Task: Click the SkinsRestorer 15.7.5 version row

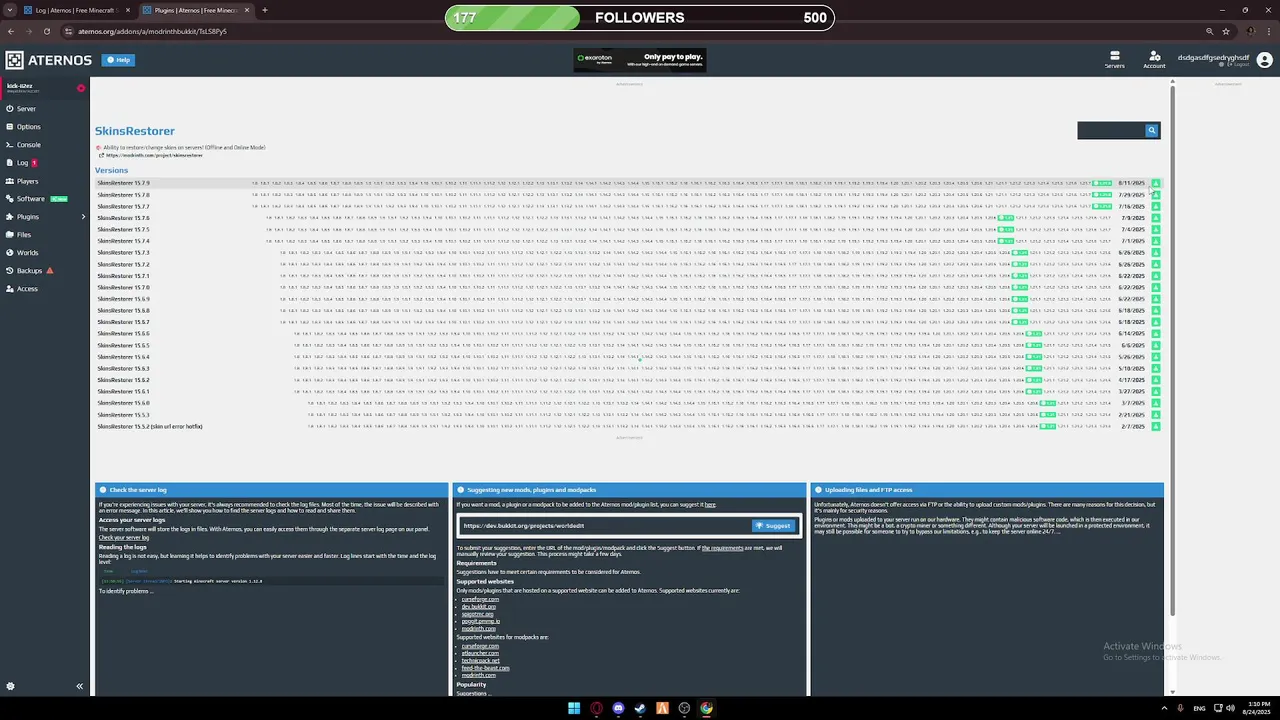Action: pyautogui.click(x=628, y=230)
